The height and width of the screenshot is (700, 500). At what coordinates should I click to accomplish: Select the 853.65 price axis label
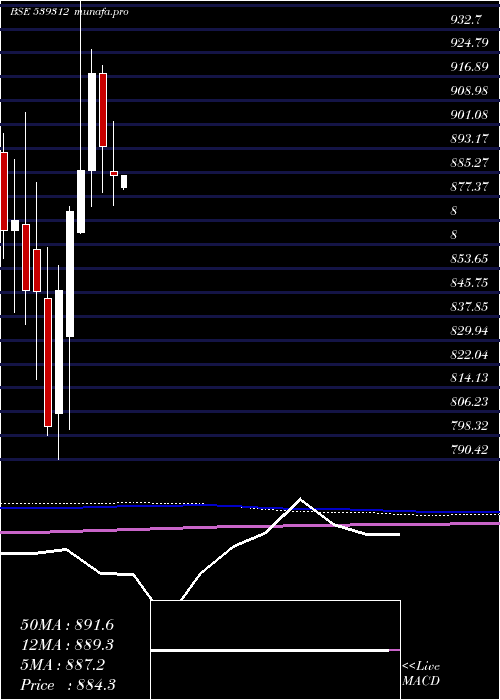click(x=469, y=259)
